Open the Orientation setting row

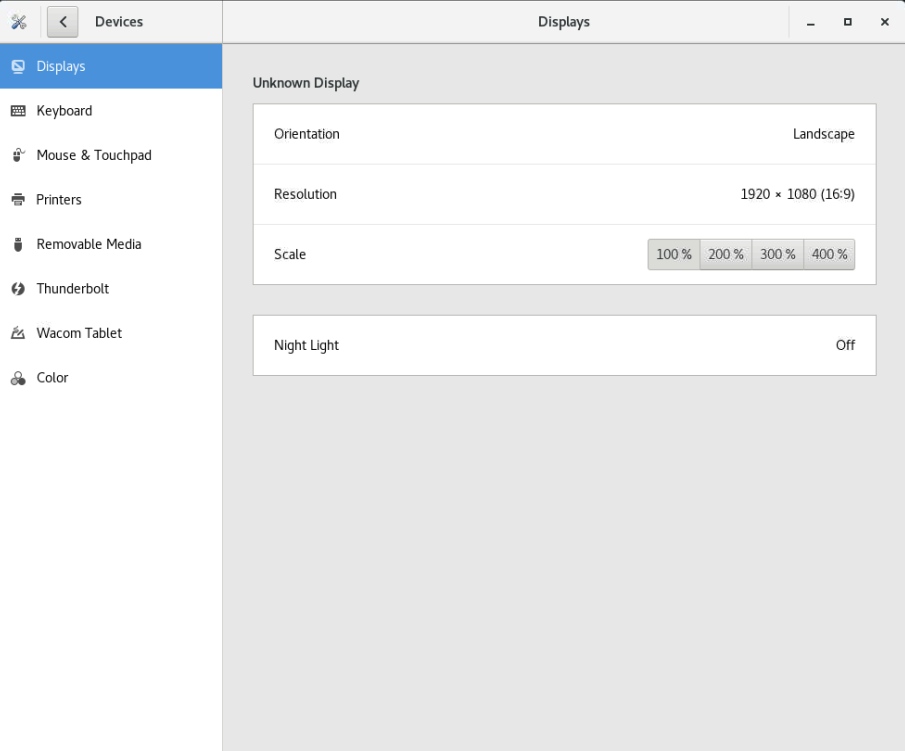point(564,133)
